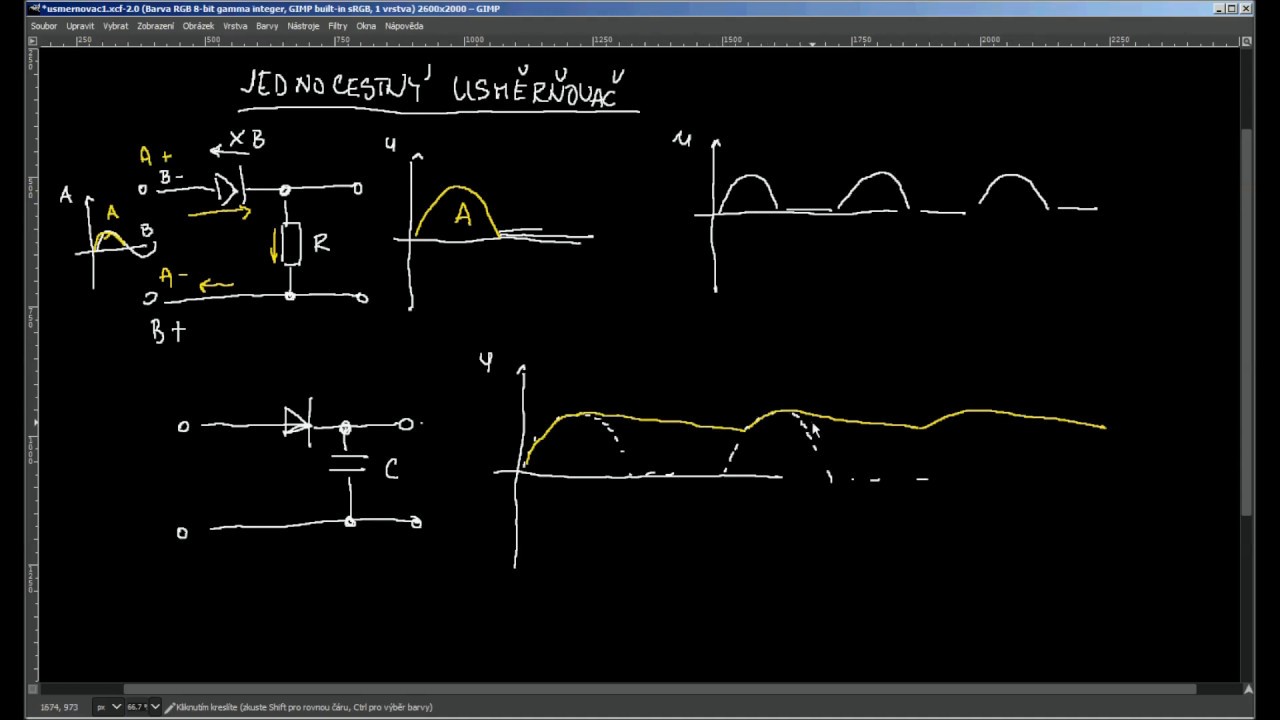Click the pencil icon in the status bar

170,707
